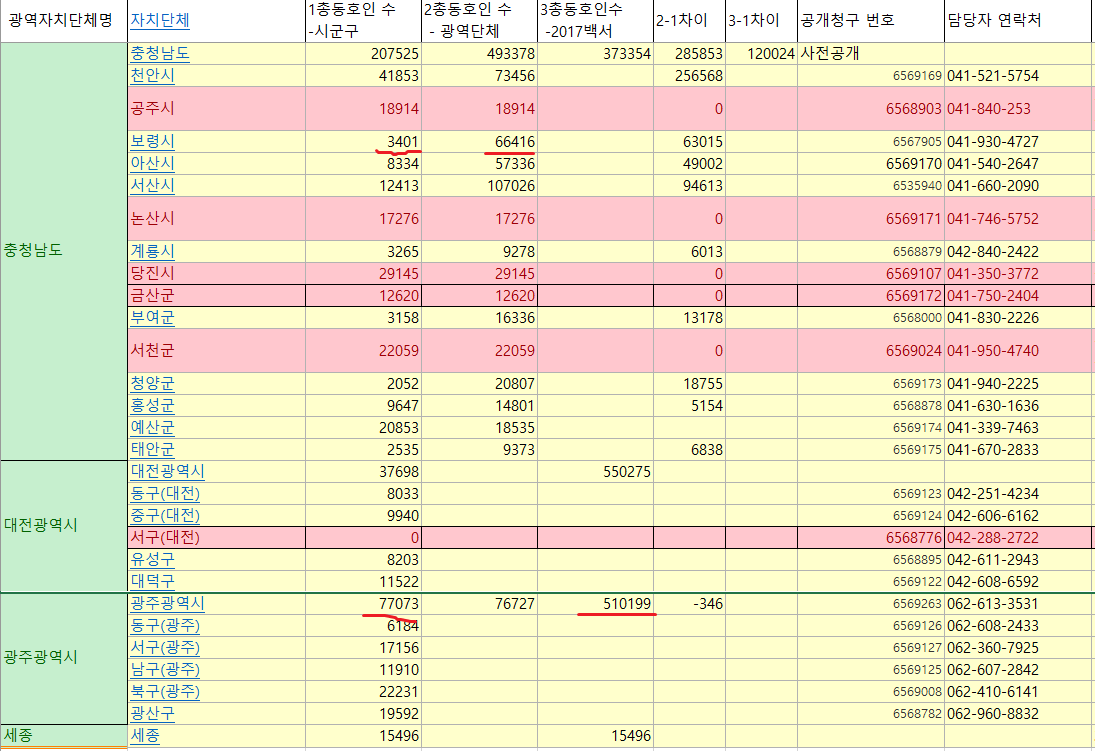Viewport: 1095px width, 751px height.
Task: Select the underlined 3401 cell
Action: (x=363, y=142)
